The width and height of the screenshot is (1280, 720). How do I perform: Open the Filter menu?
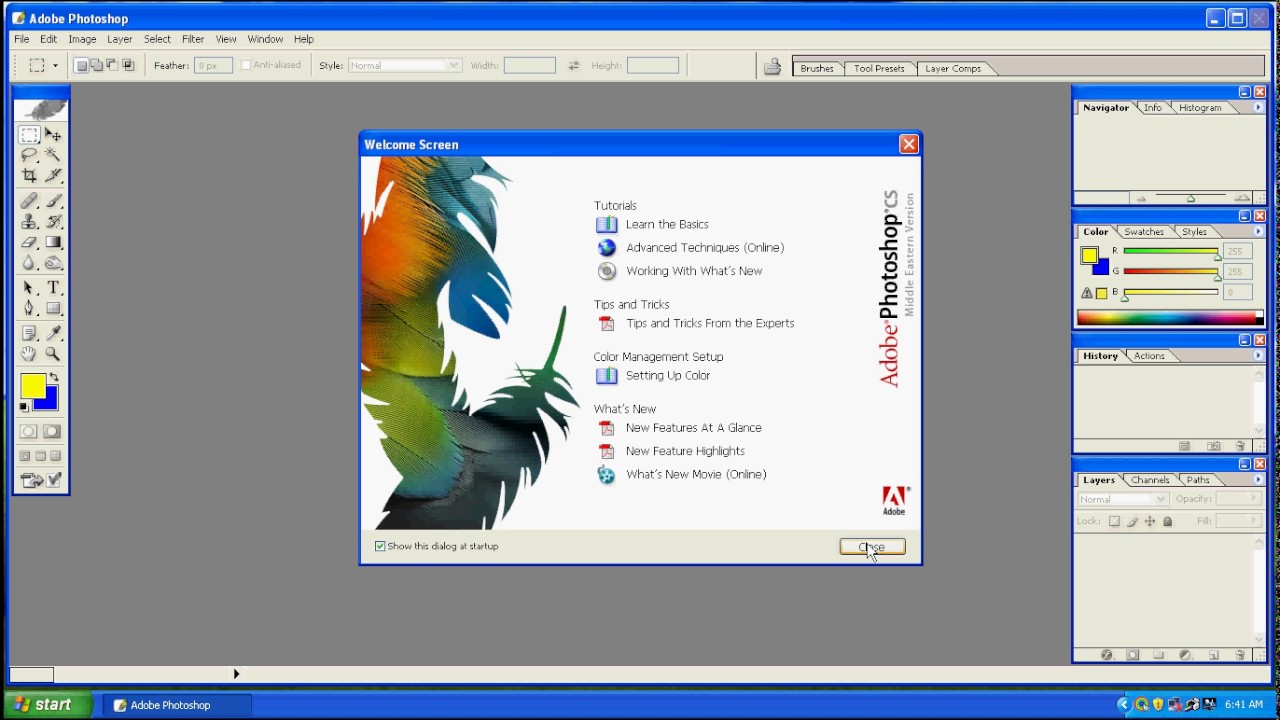pyautogui.click(x=193, y=39)
